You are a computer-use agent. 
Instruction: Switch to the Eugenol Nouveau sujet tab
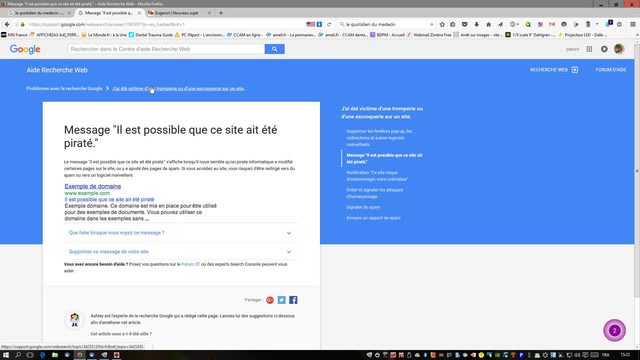pyautogui.click(x=179, y=13)
